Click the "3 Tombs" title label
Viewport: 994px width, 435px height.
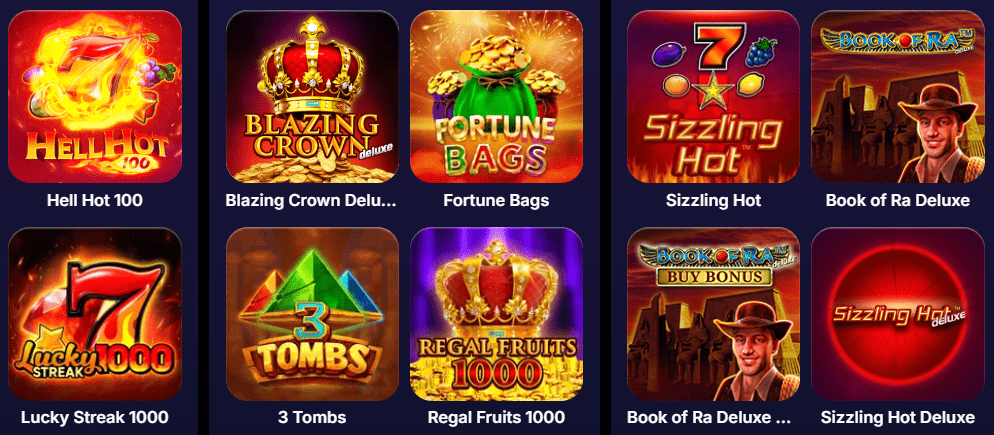[313, 417]
